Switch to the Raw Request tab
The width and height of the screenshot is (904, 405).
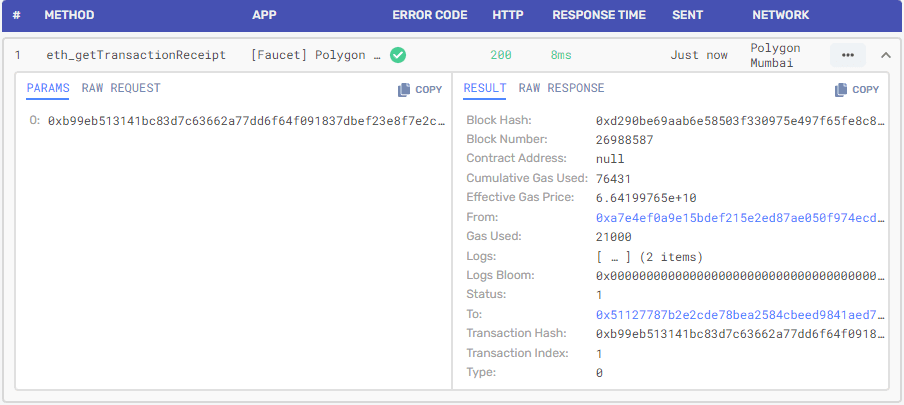click(121, 88)
